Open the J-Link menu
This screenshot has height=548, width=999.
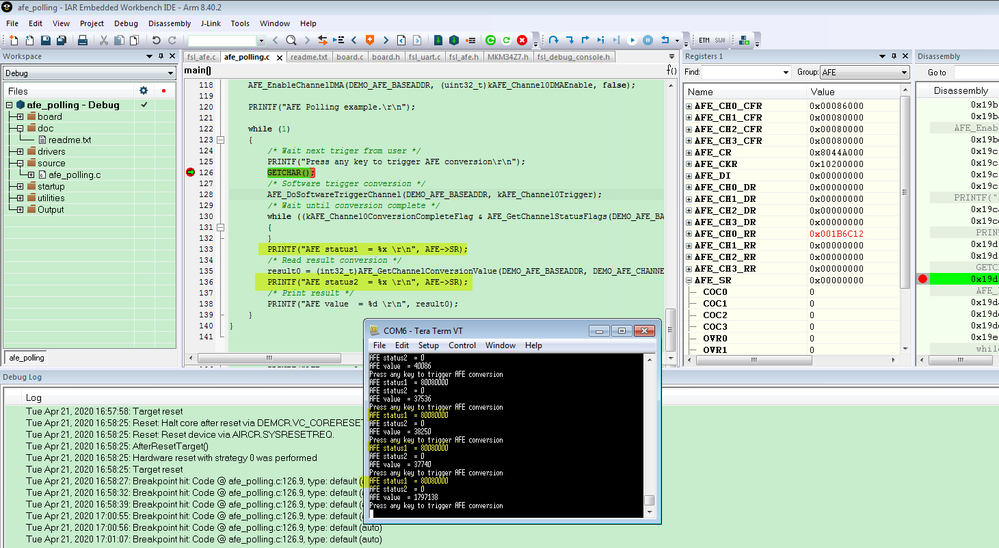click(x=210, y=23)
